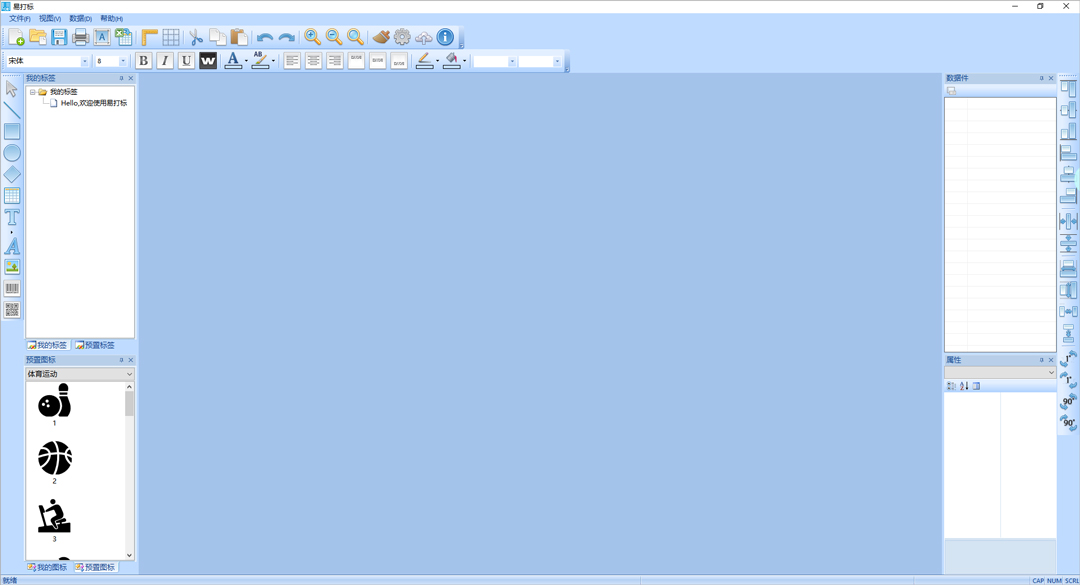Select the barcode tool in left toolbar
The width and height of the screenshot is (1080, 585).
click(x=12, y=288)
